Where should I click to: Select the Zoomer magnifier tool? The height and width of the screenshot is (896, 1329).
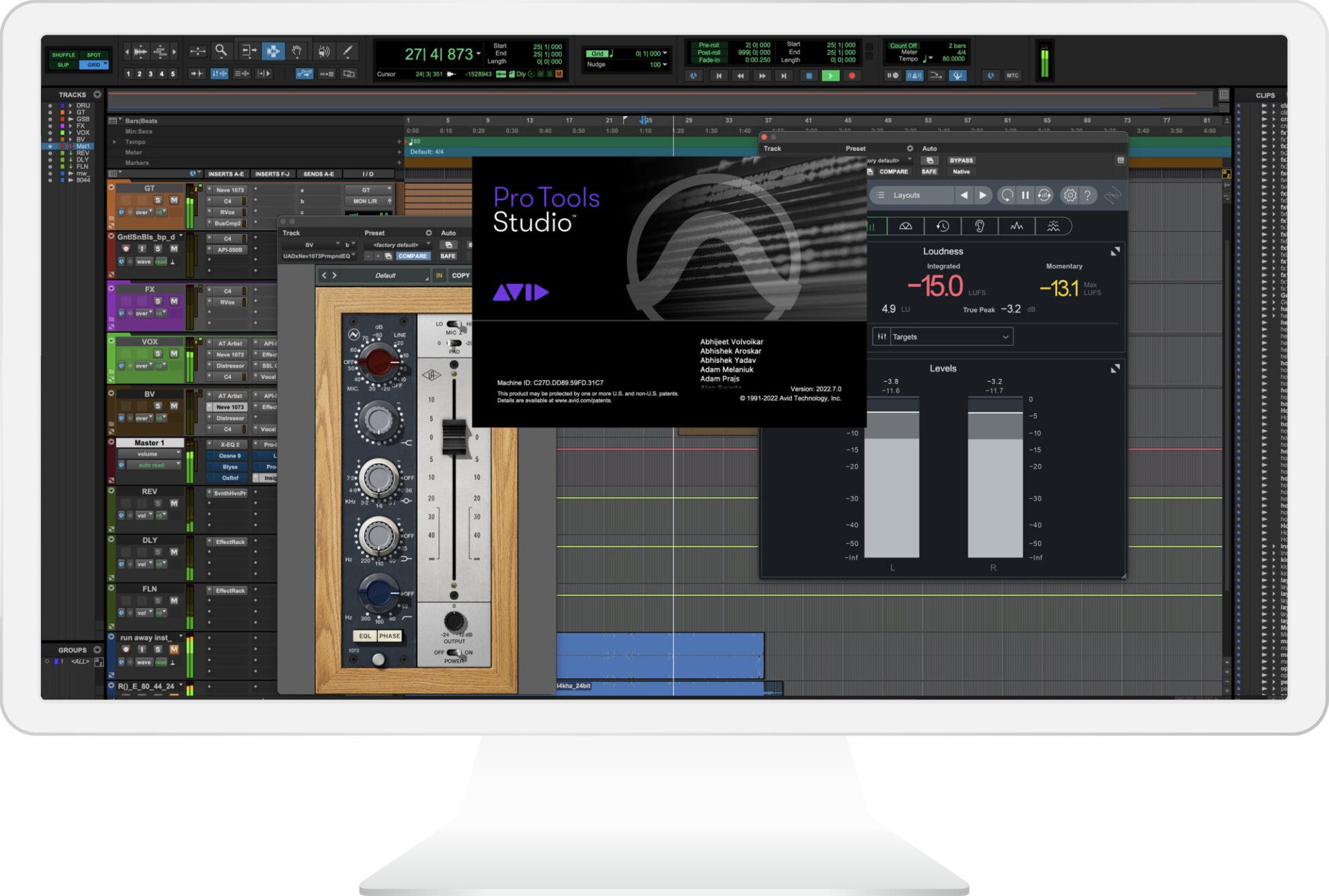click(221, 51)
